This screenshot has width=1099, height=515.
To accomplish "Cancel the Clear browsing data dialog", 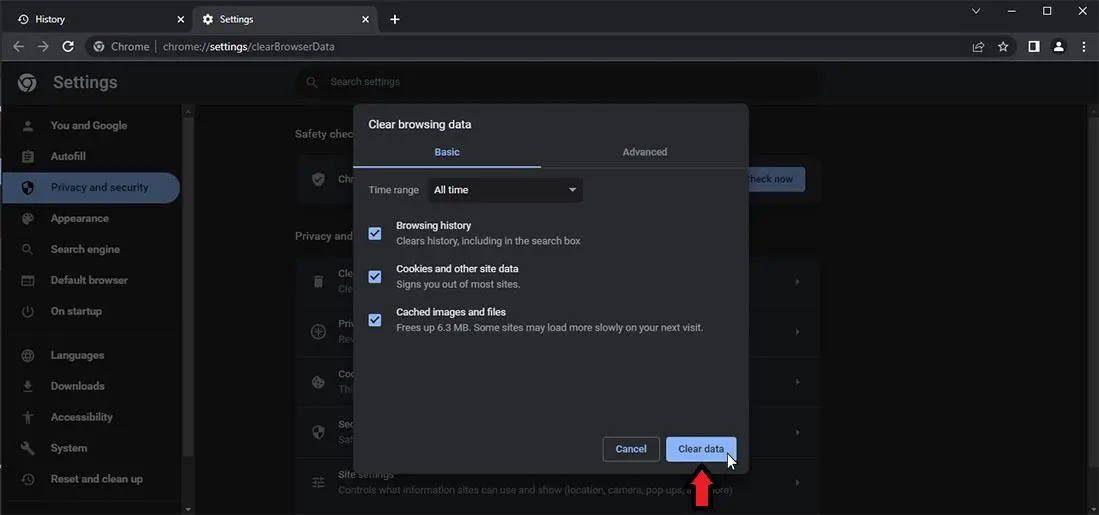I will [x=631, y=449].
